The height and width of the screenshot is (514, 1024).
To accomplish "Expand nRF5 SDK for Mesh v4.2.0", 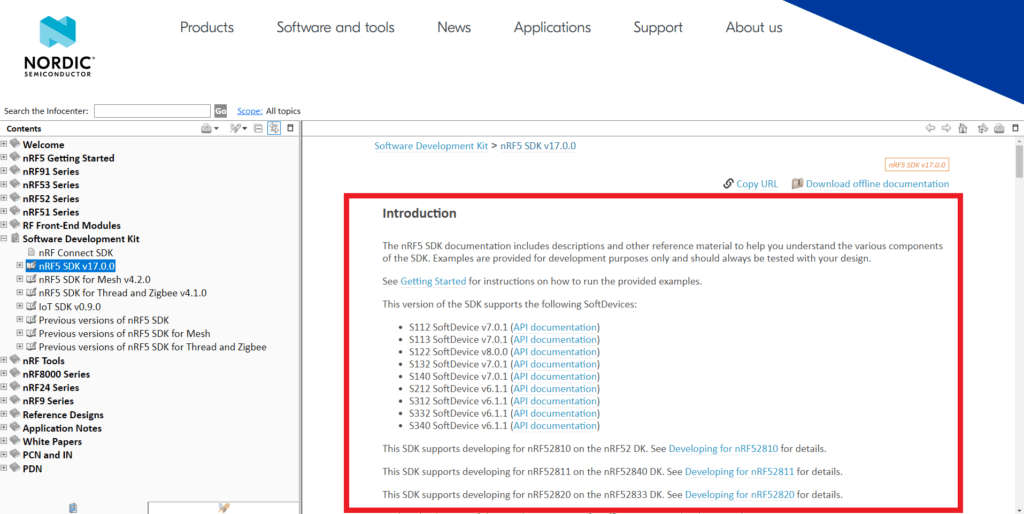I will 20,279.
